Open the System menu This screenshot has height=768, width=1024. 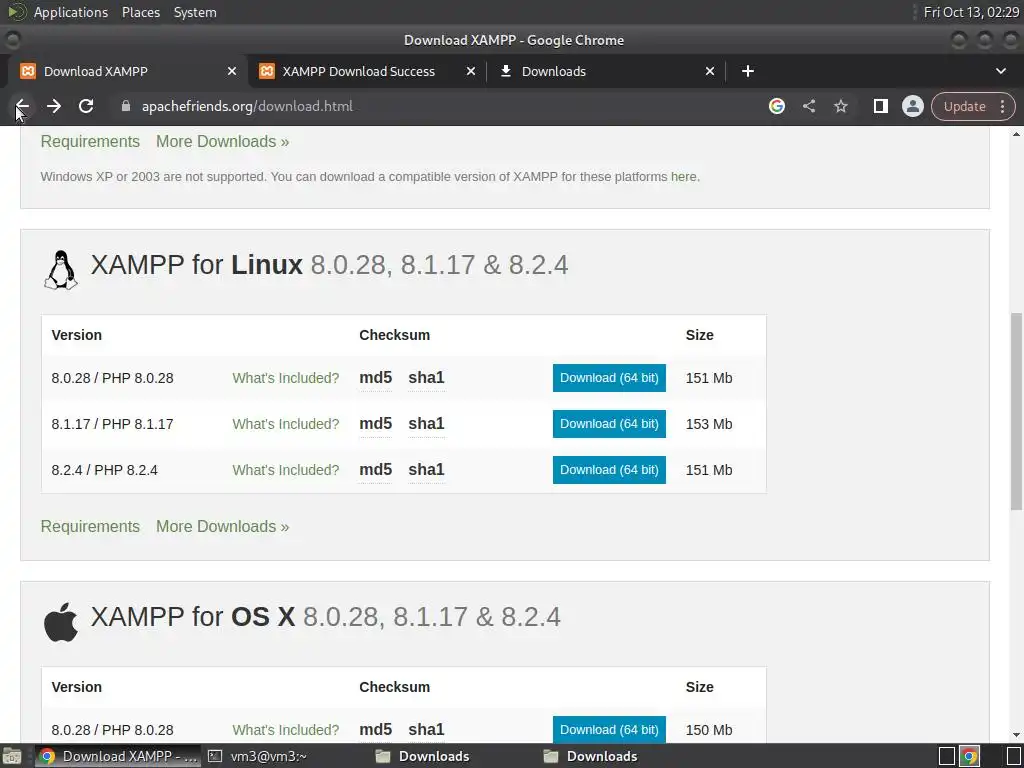click(x=195, y=12)
